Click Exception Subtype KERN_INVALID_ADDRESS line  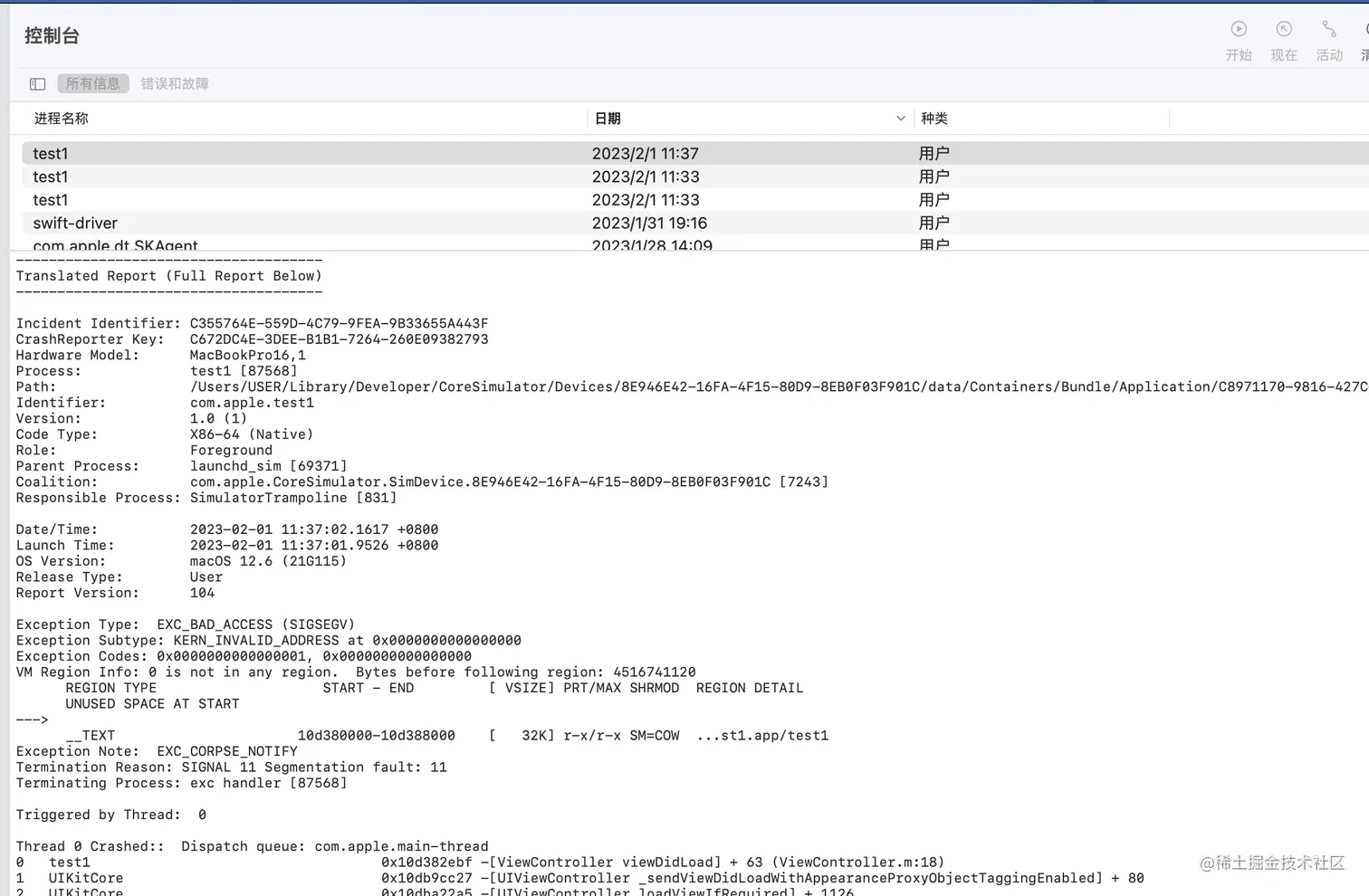click(x=269, y=640)
